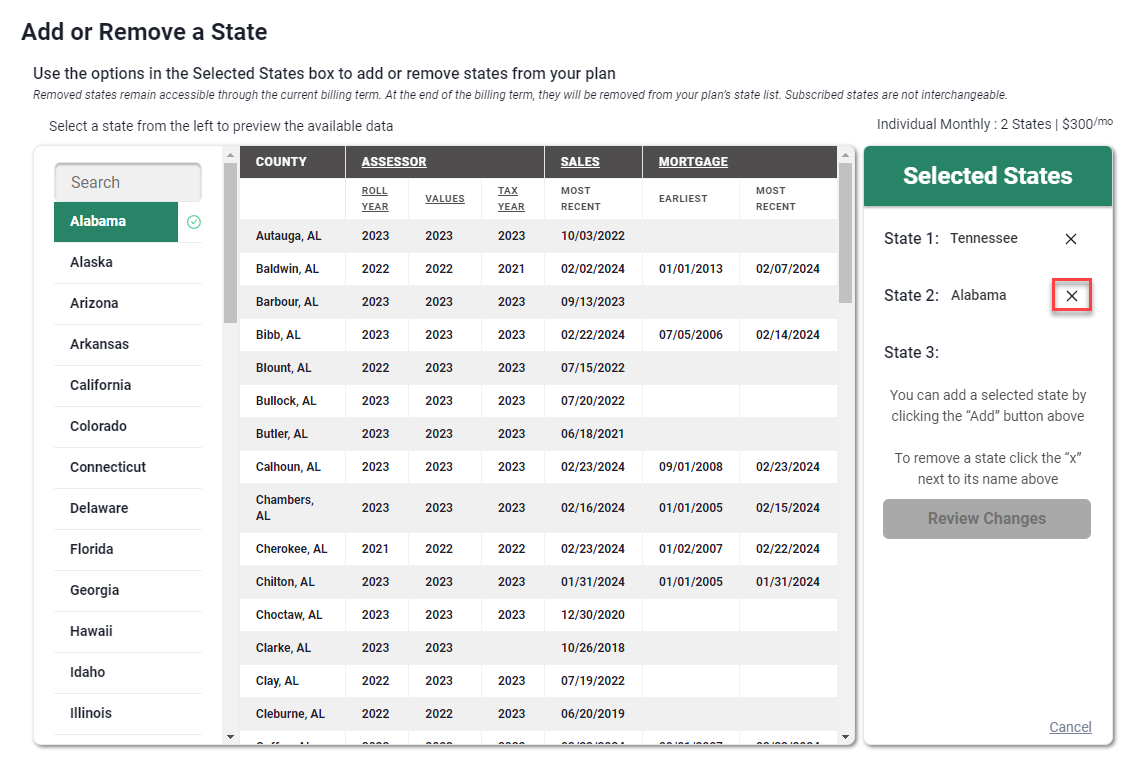Image resolution: width=1145 pixels, height=765 pixels.
Task: Open the Assessor column header link
Action: click(x=394, y=162)
